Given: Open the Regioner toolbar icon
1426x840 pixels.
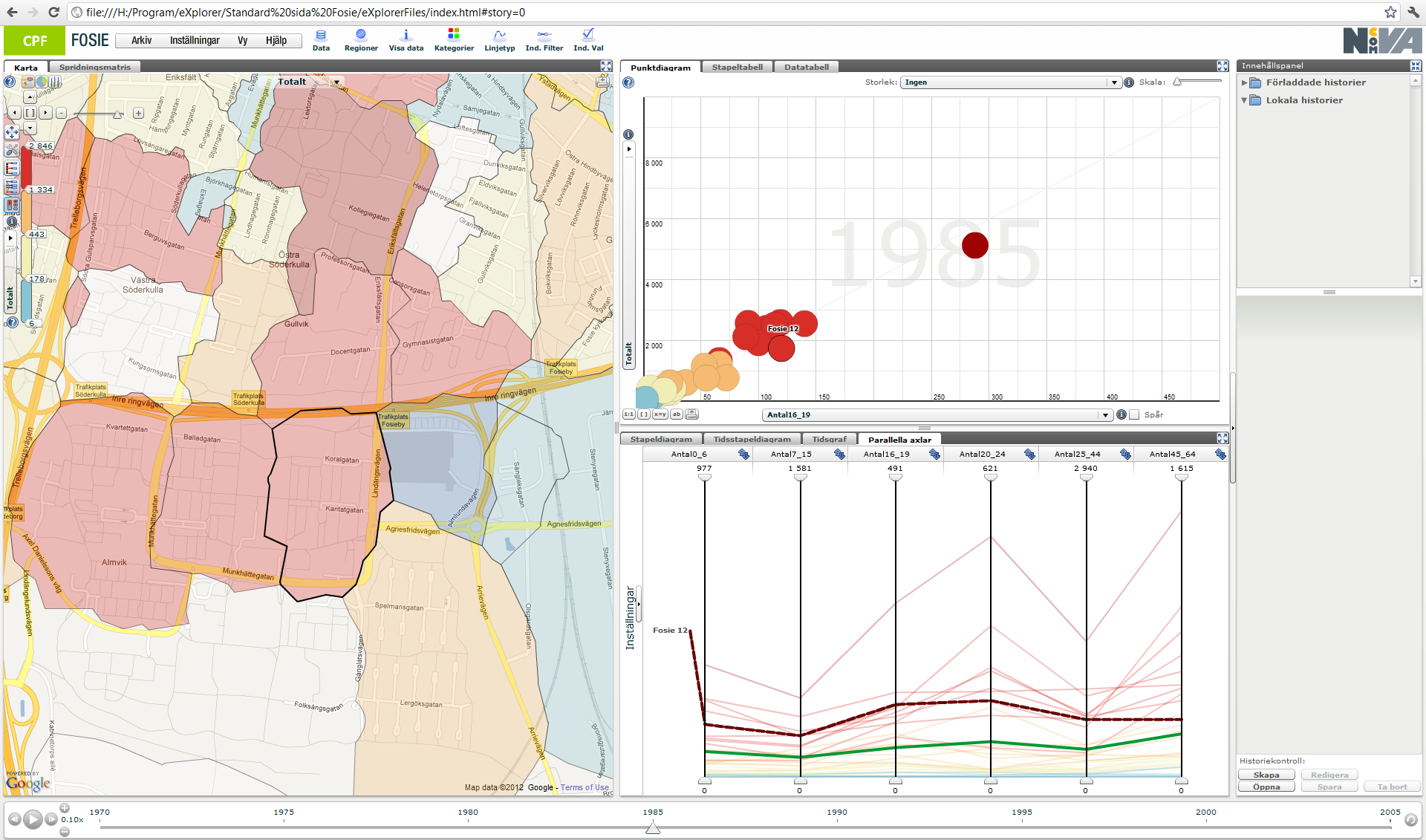Looking at the screenshot, I should coord(361,40).
